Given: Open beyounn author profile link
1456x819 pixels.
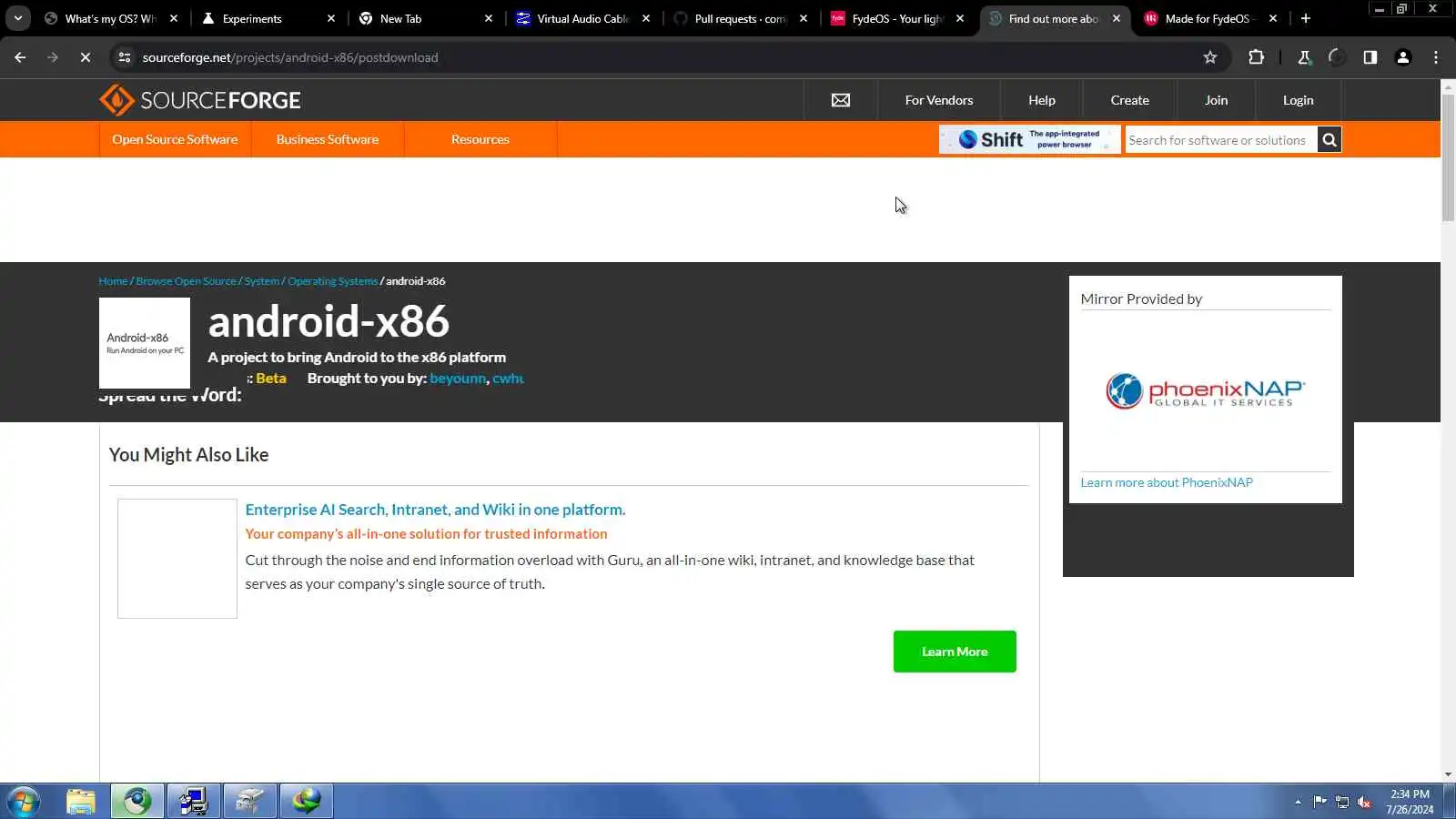Looking at the screenshot, I should tap(458, 379).
